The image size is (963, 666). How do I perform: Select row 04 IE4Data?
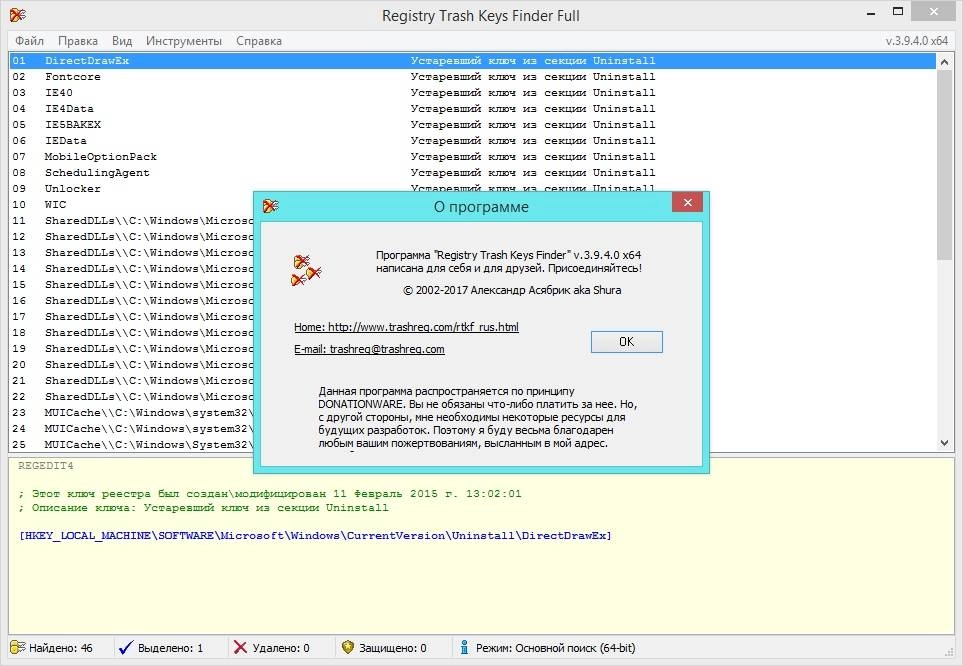tap(472, 109)
